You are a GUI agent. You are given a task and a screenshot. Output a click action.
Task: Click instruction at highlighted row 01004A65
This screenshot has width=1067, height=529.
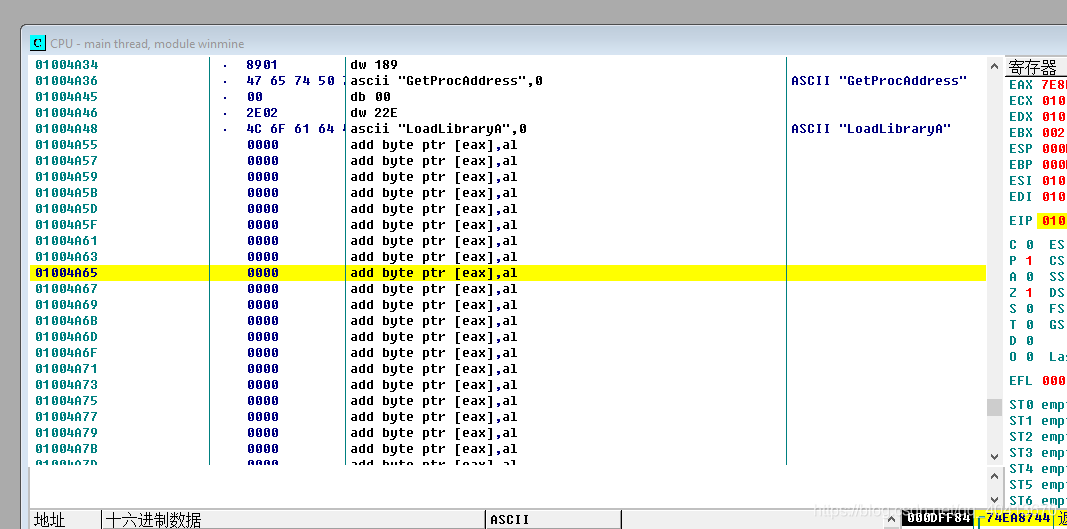pos(434,273)
